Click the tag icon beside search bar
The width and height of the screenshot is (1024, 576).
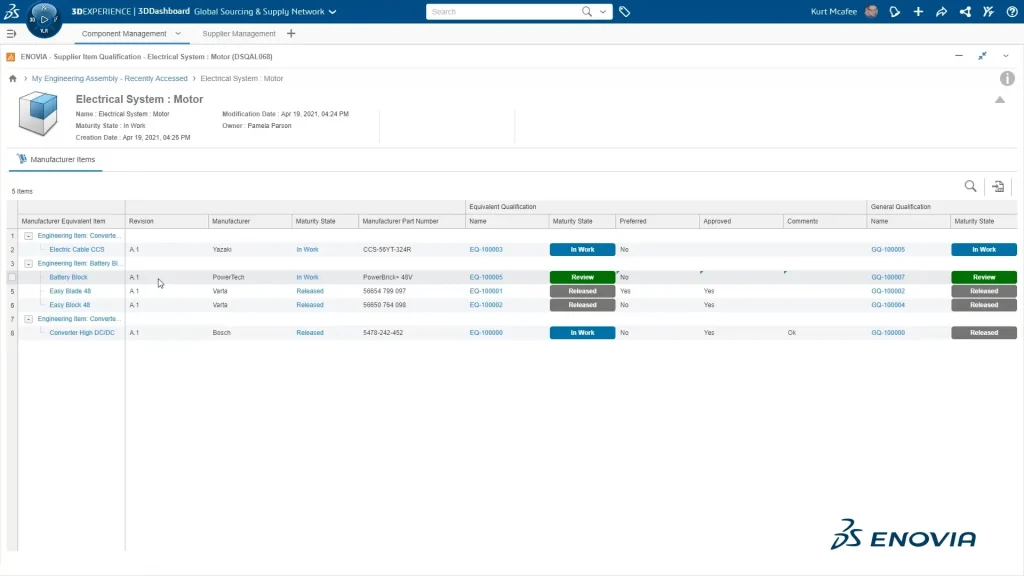point(624,12)
